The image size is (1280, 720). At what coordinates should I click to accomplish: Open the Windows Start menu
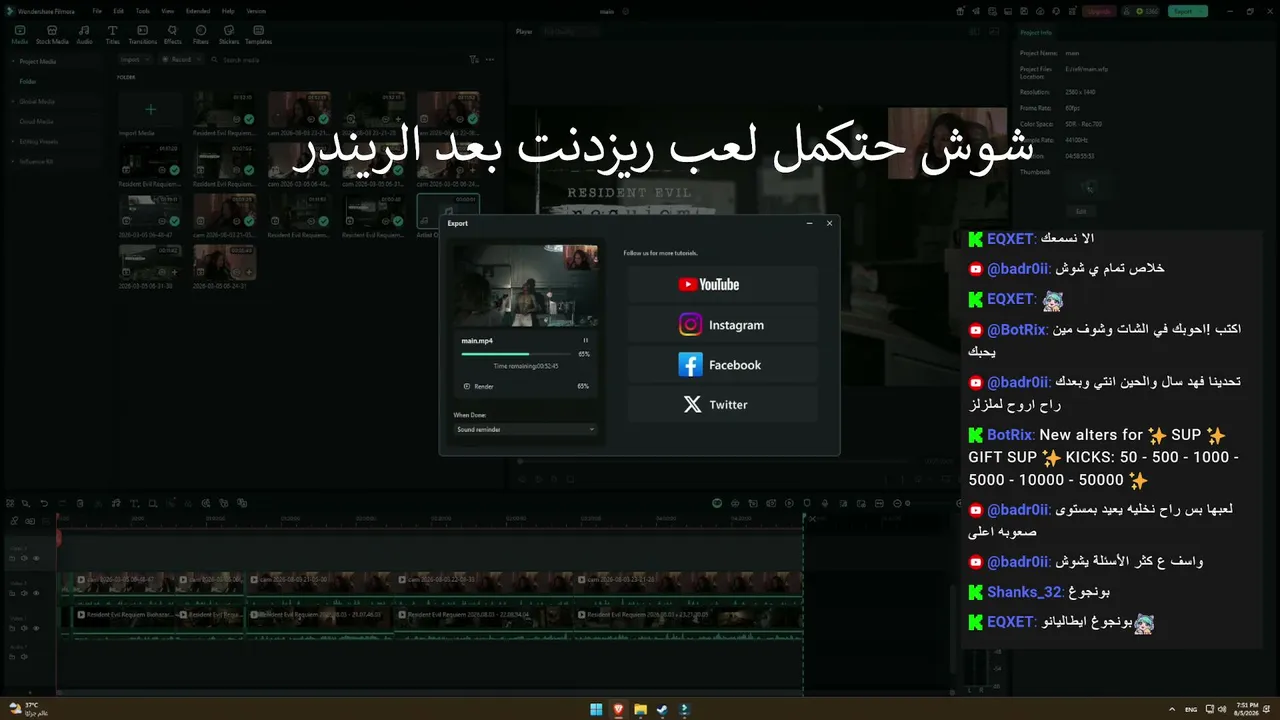tap(596, 709)
